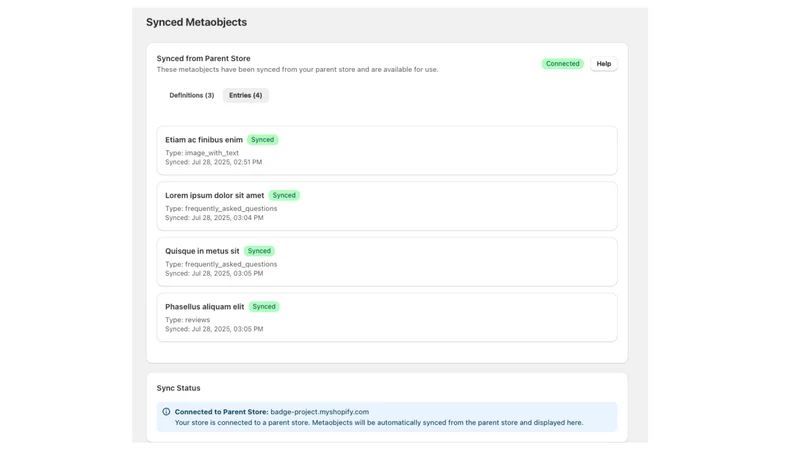
Task: Click the 'Sync Status' section heading
Action: (x=179, y=388)
